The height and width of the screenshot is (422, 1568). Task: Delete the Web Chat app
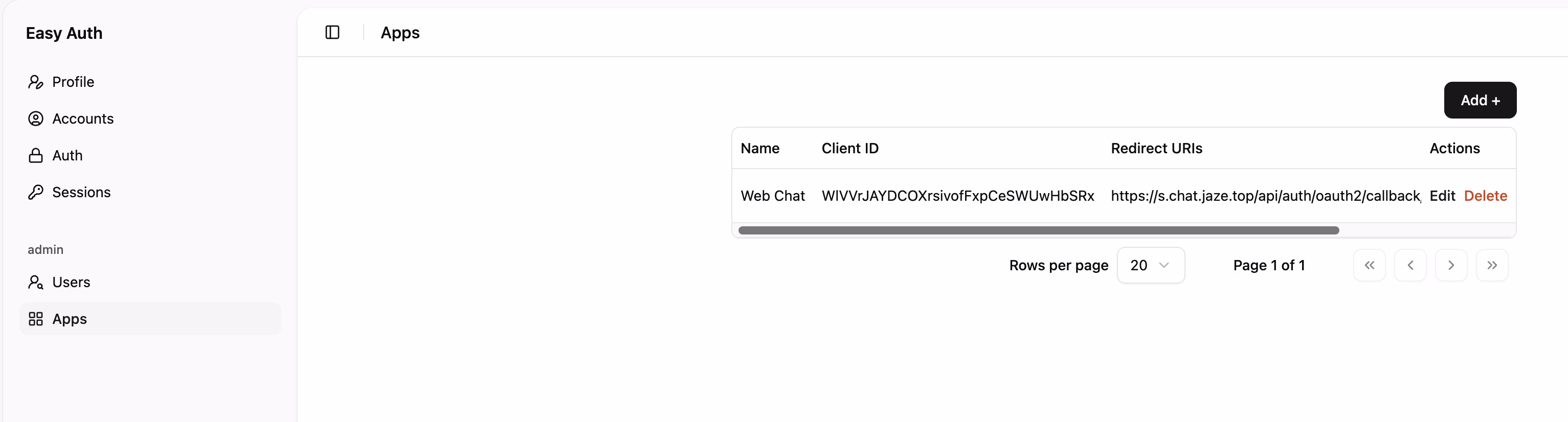pyautogui.click(x=1485, y=196)
